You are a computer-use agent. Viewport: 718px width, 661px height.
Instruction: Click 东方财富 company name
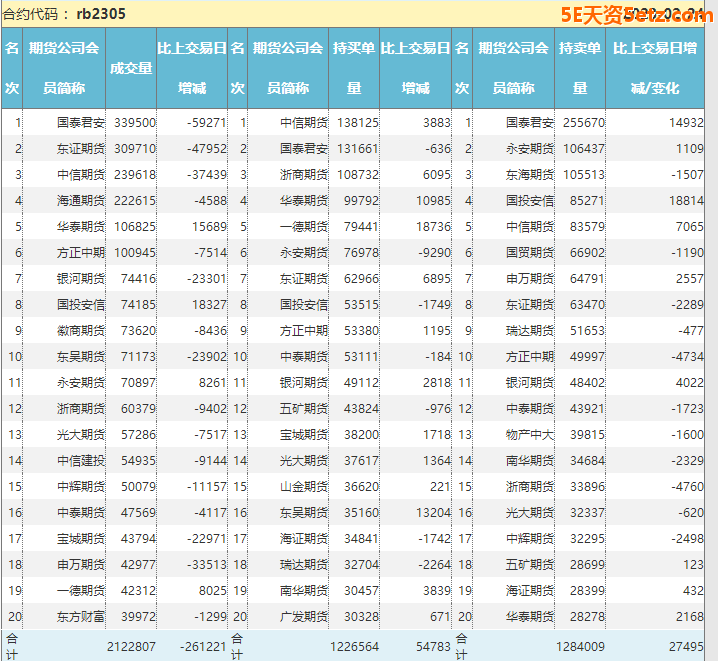pyautogui.click(x=81, y=617)
